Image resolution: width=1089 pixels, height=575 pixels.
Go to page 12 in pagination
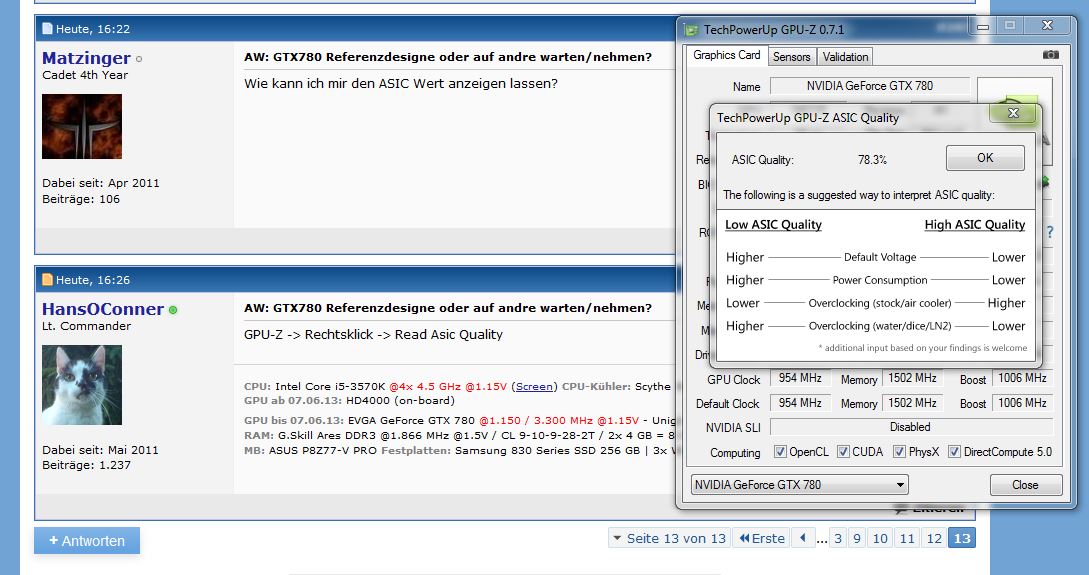tap(934, 538)
